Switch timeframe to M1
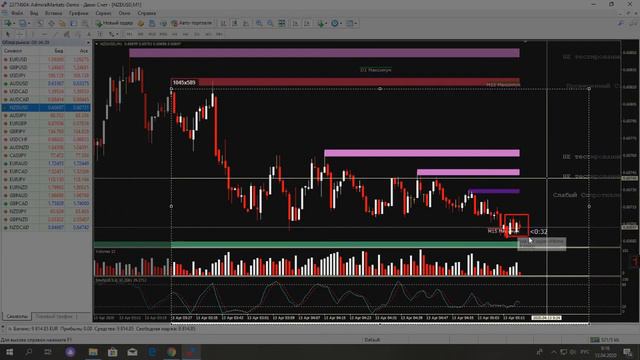The height and width of the screenshot is (360, 640). click(x=129, y=34)
